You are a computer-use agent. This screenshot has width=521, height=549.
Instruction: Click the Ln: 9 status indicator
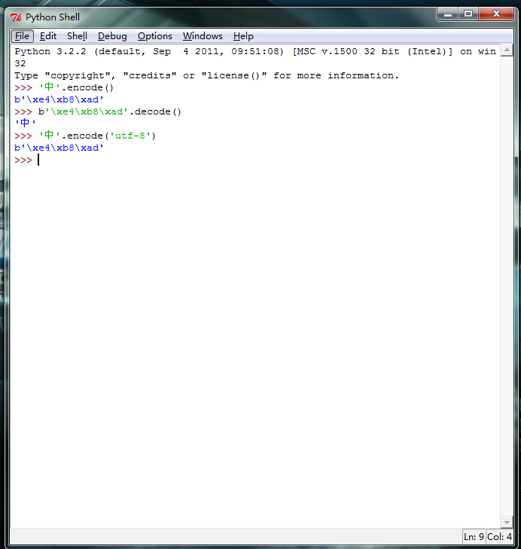tap(473, 536)
